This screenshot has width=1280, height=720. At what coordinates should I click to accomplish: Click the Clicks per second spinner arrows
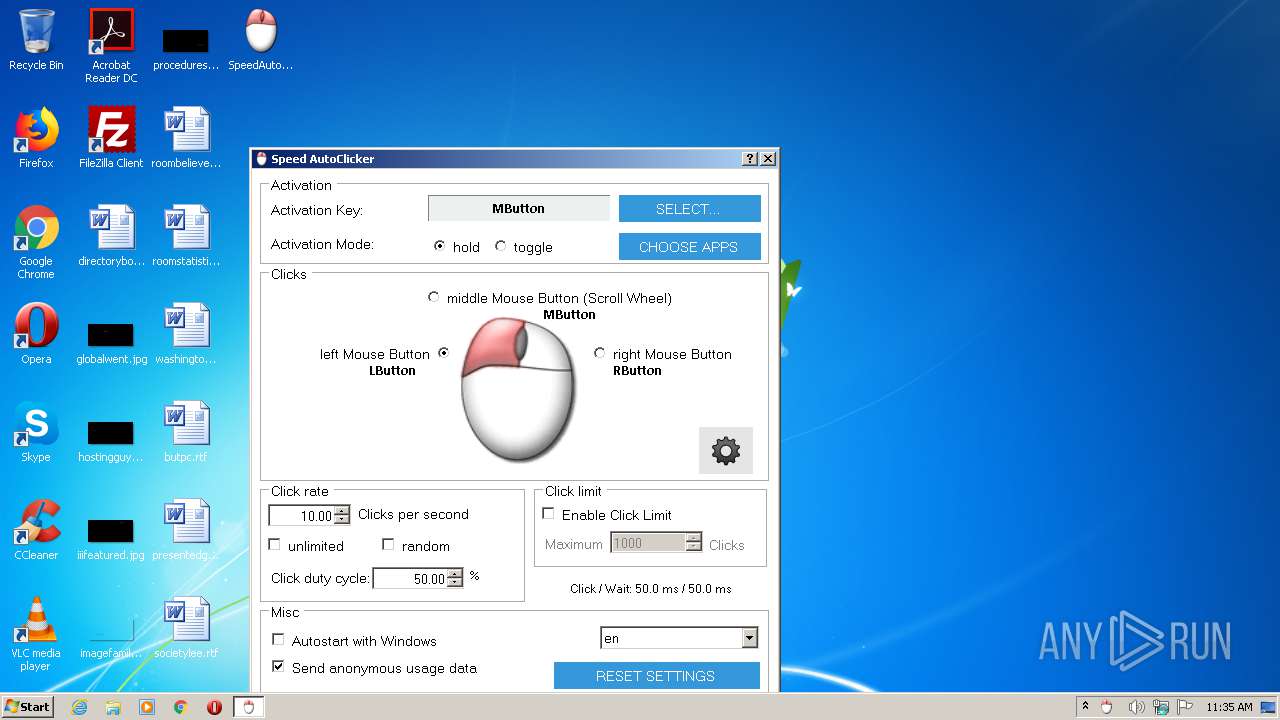[342, 516]
